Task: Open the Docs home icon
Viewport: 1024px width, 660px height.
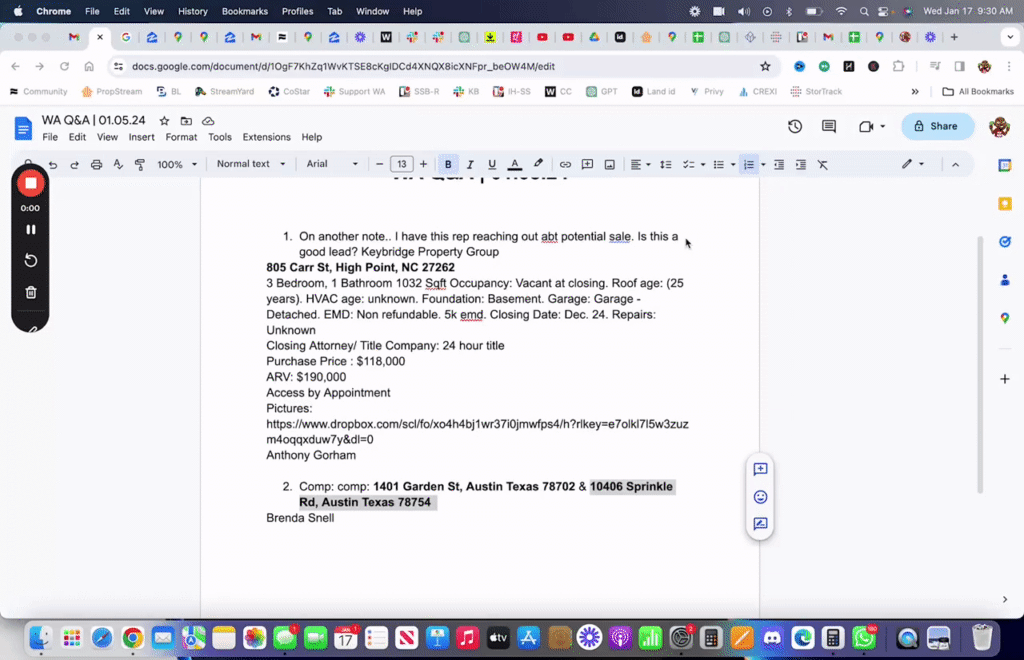Action: point(23,128)
